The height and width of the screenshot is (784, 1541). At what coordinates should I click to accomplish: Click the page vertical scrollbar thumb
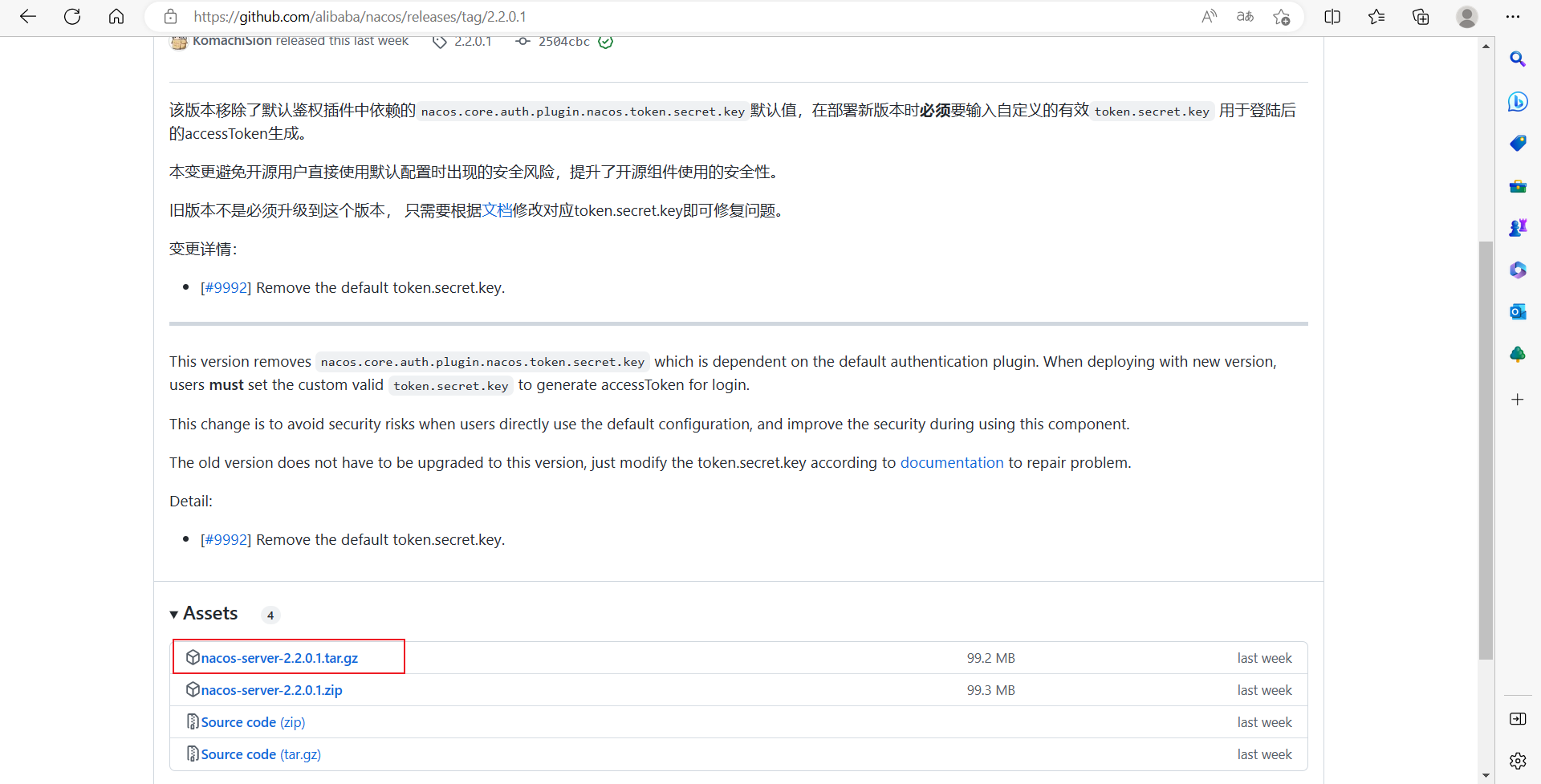coord(1486,449)
